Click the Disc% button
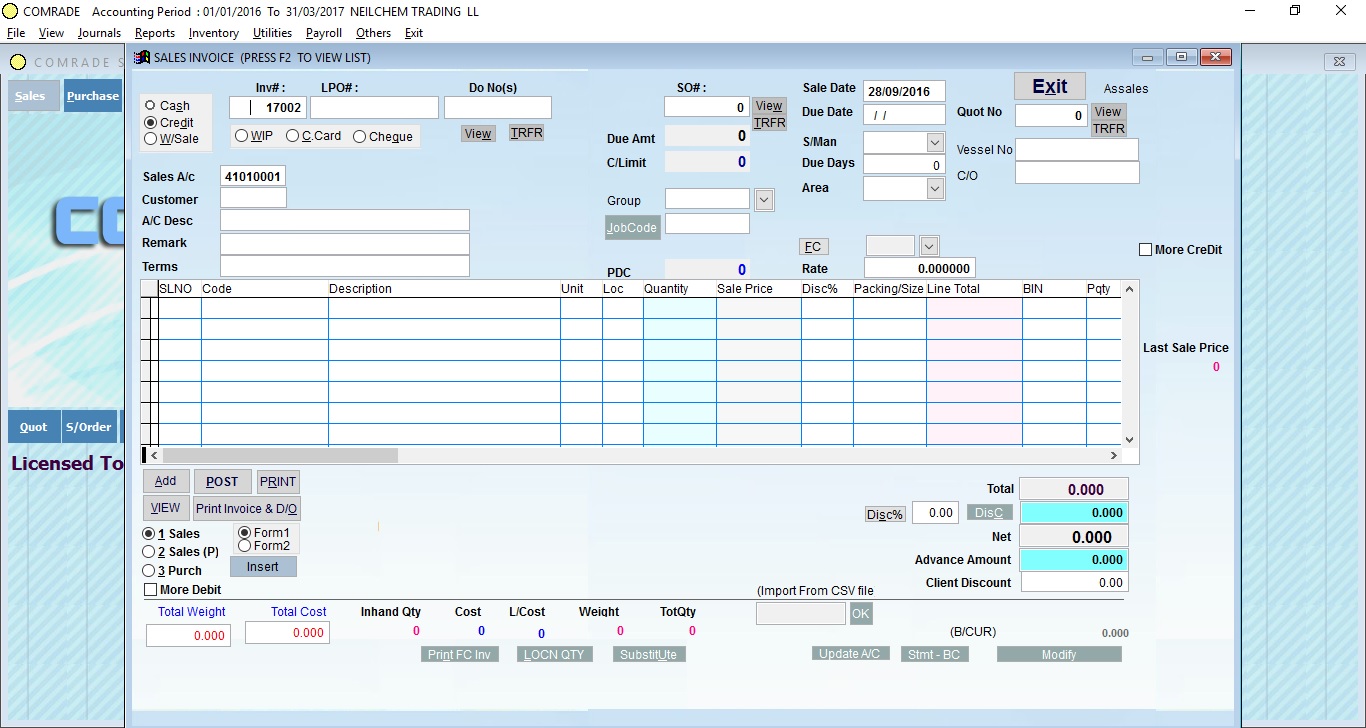Image resolution: width=1366 pixels, height=728 pixels. [885, 514]
